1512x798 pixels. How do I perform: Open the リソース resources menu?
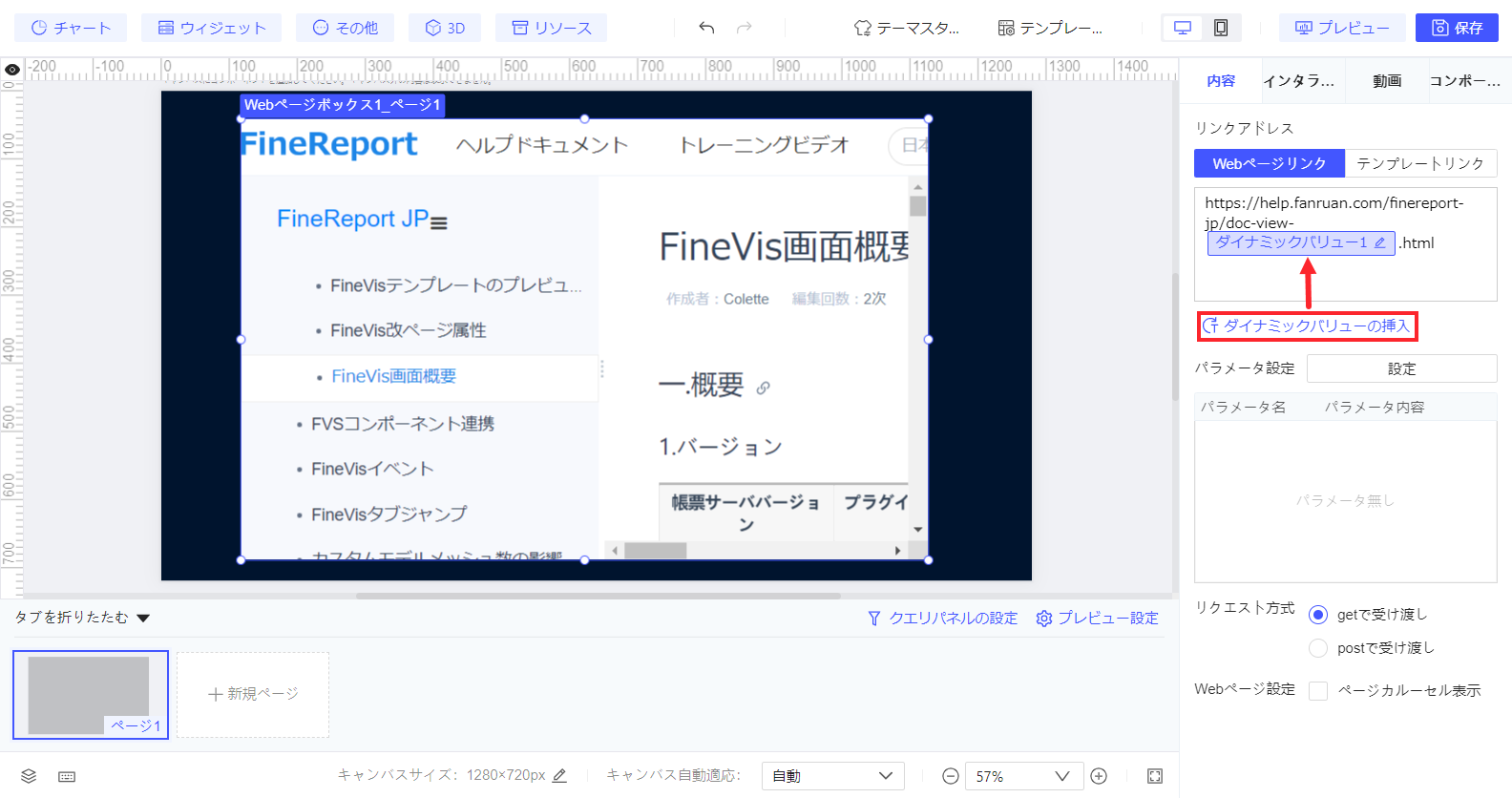tap(552, 28)
